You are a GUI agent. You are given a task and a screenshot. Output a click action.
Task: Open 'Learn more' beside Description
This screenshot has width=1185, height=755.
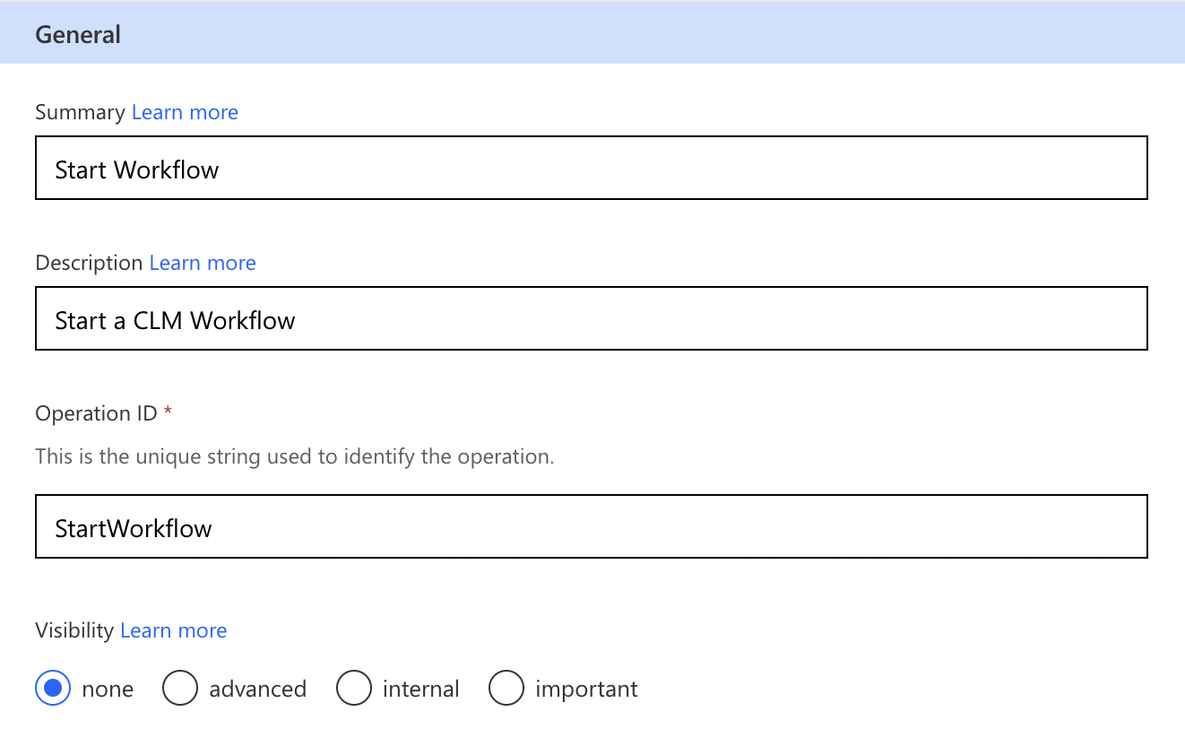point(202,263)
